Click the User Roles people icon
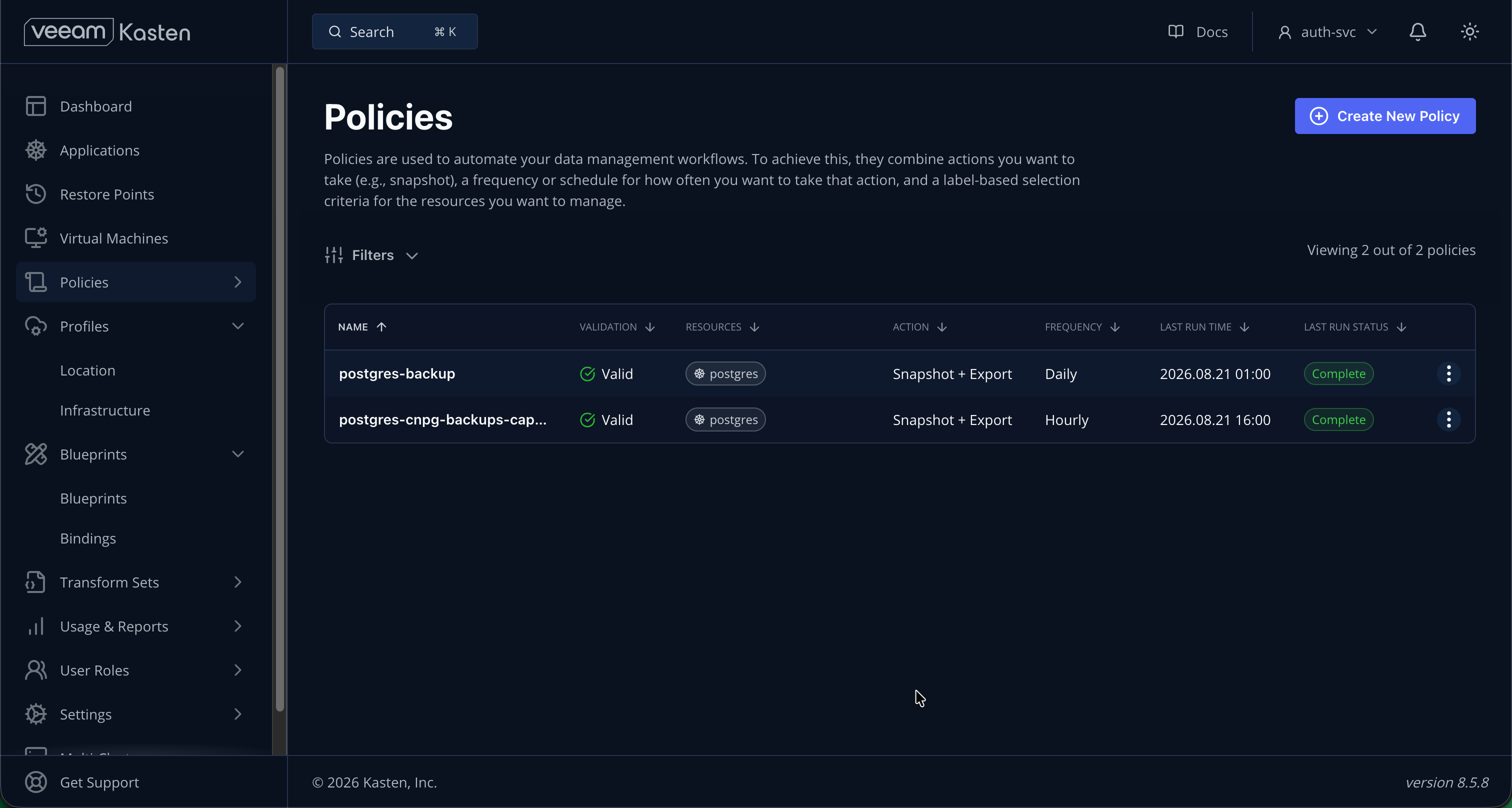Screen dimensions: 1512x808 (x=36, y=670)
